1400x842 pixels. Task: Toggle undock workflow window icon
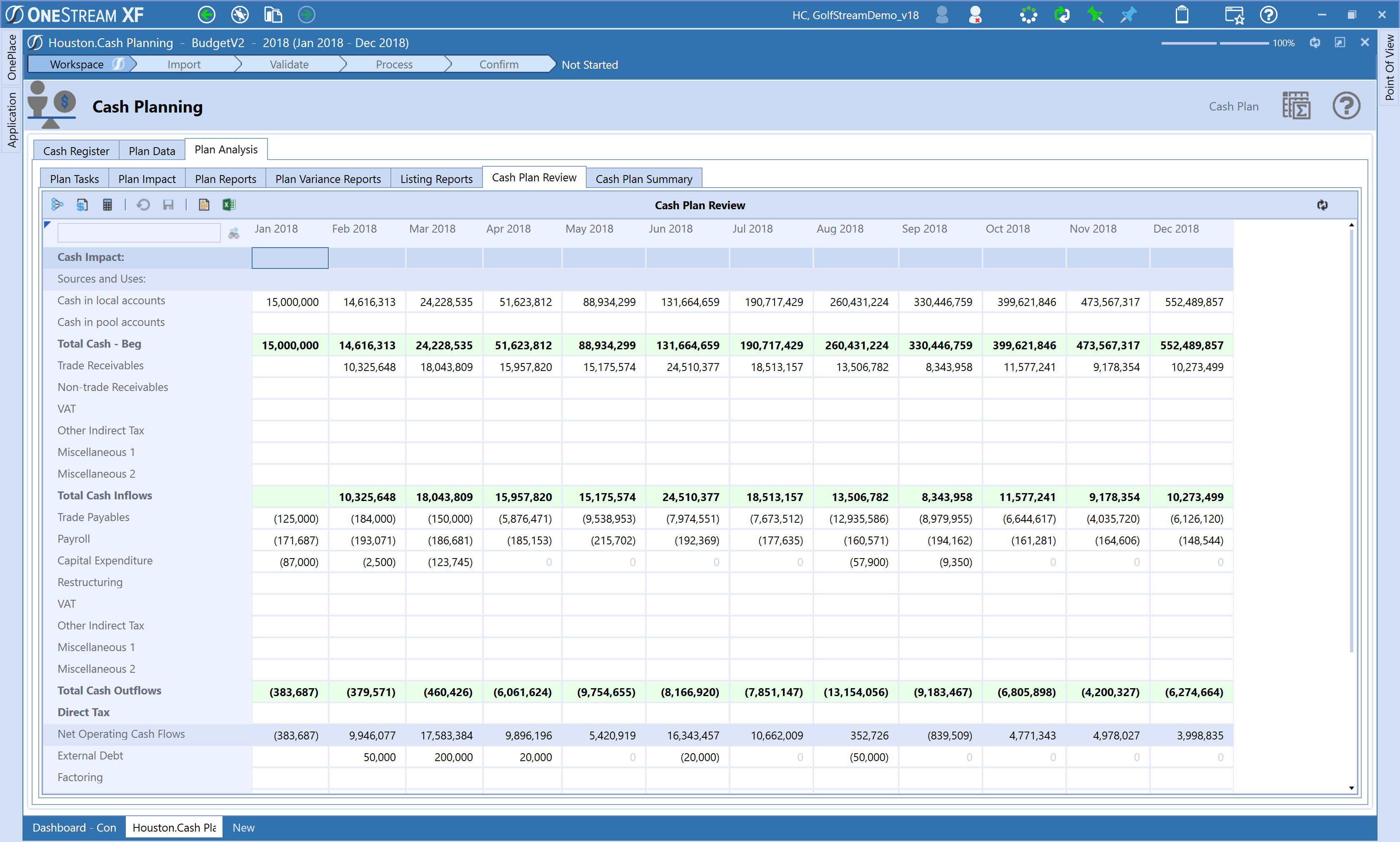[1339, 43]
